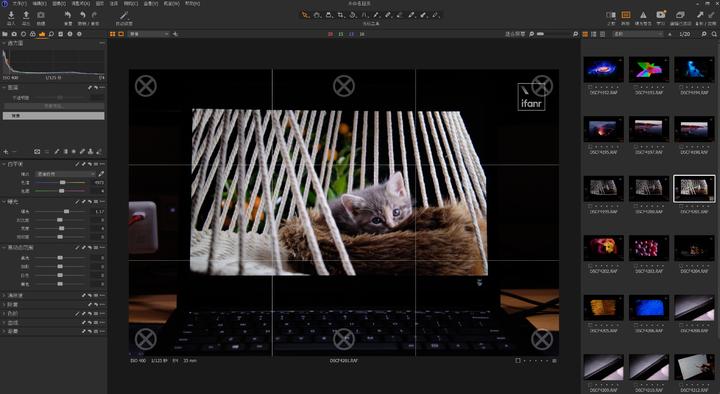Select the Background layer row
The image size is (720, 394).
pyautogui.click(x=54, y=116)
